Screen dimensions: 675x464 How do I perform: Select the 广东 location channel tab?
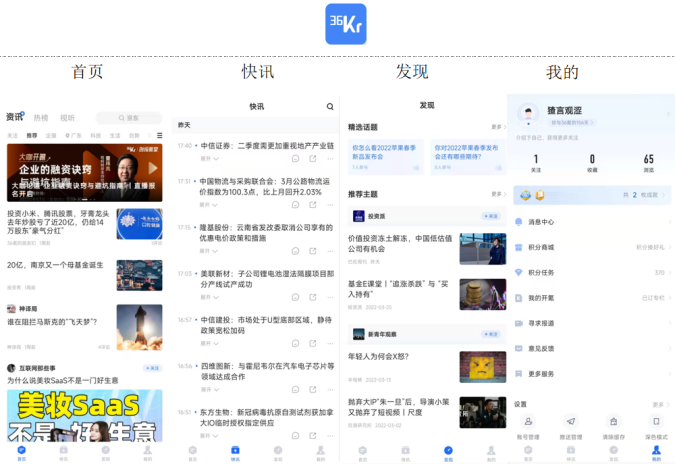tap(74, 135)
